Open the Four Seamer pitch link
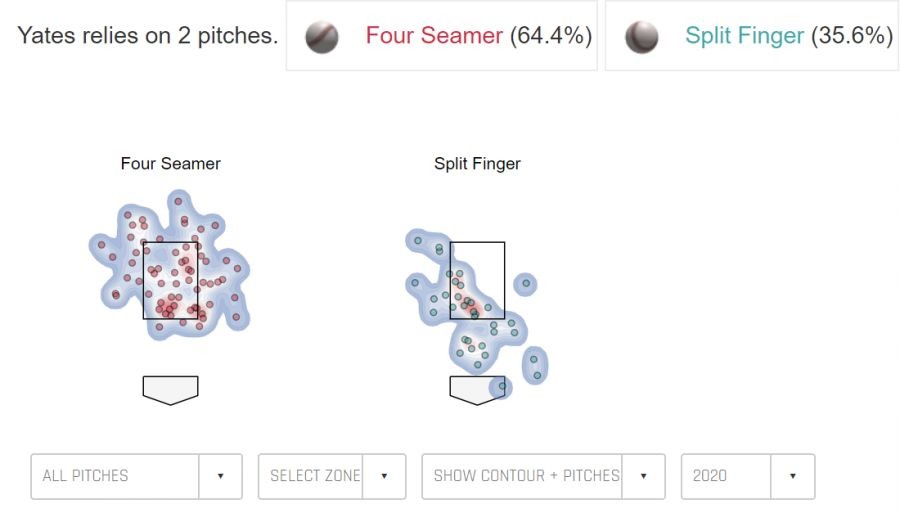Viewport: 900px width, 513px height. [434, 36]
